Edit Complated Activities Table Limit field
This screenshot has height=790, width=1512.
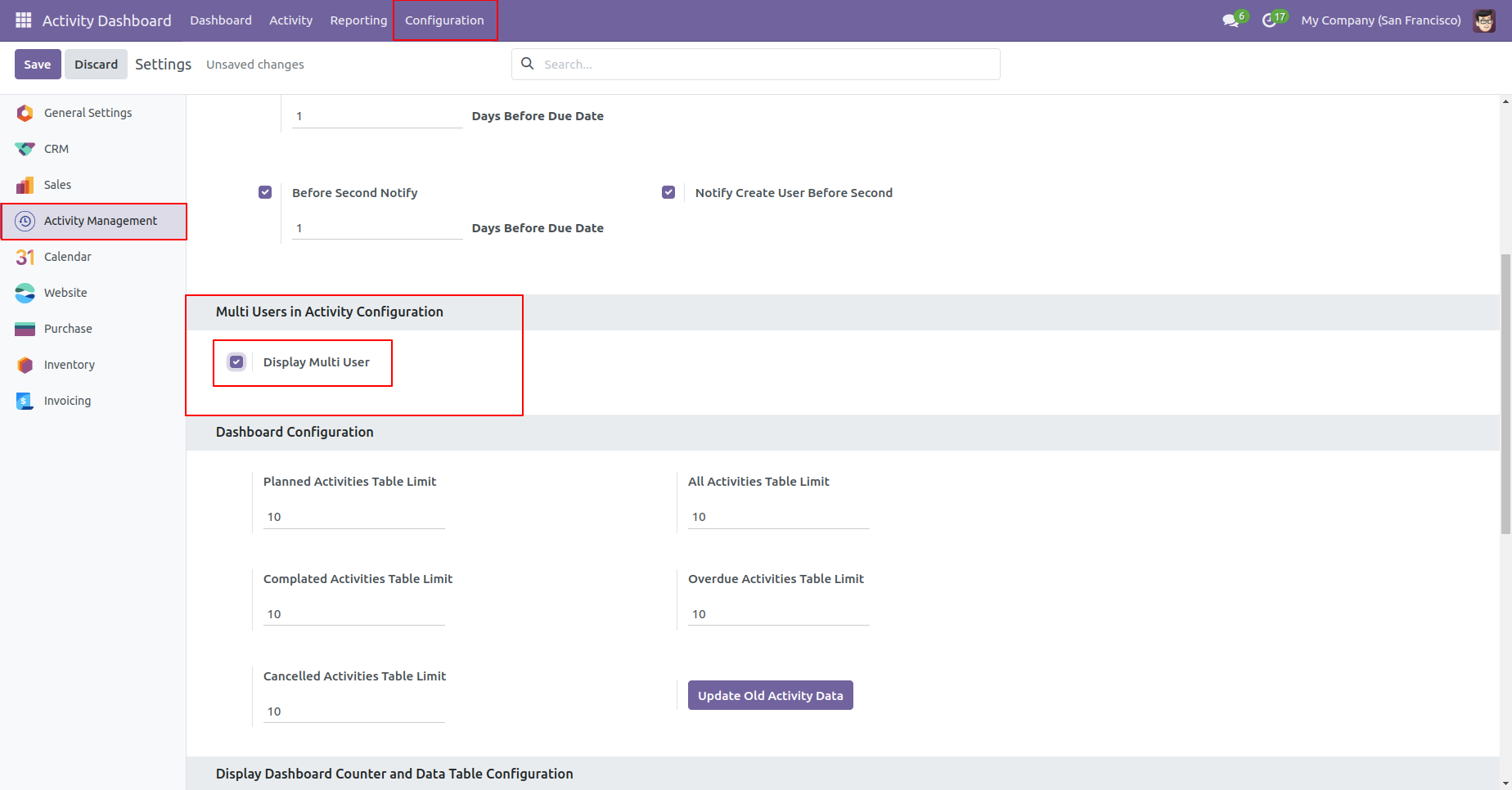[354, 614]
